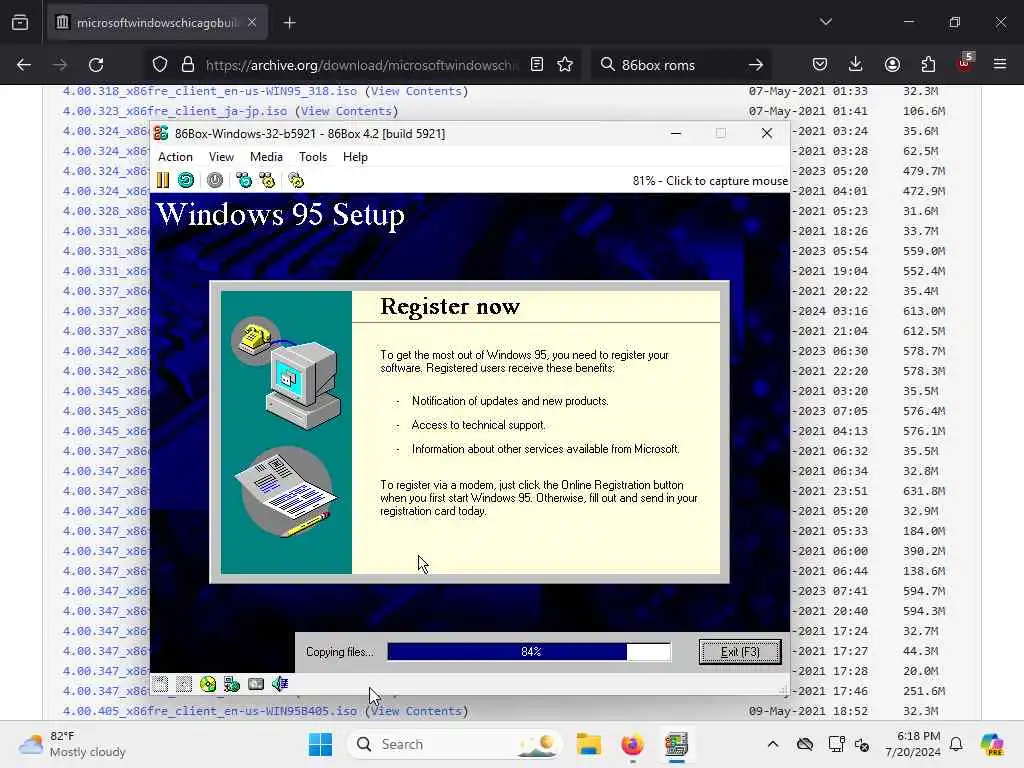This screenshot has width=1024, height=768.
Task: Open the Windows Start menu
Action: 320,744
